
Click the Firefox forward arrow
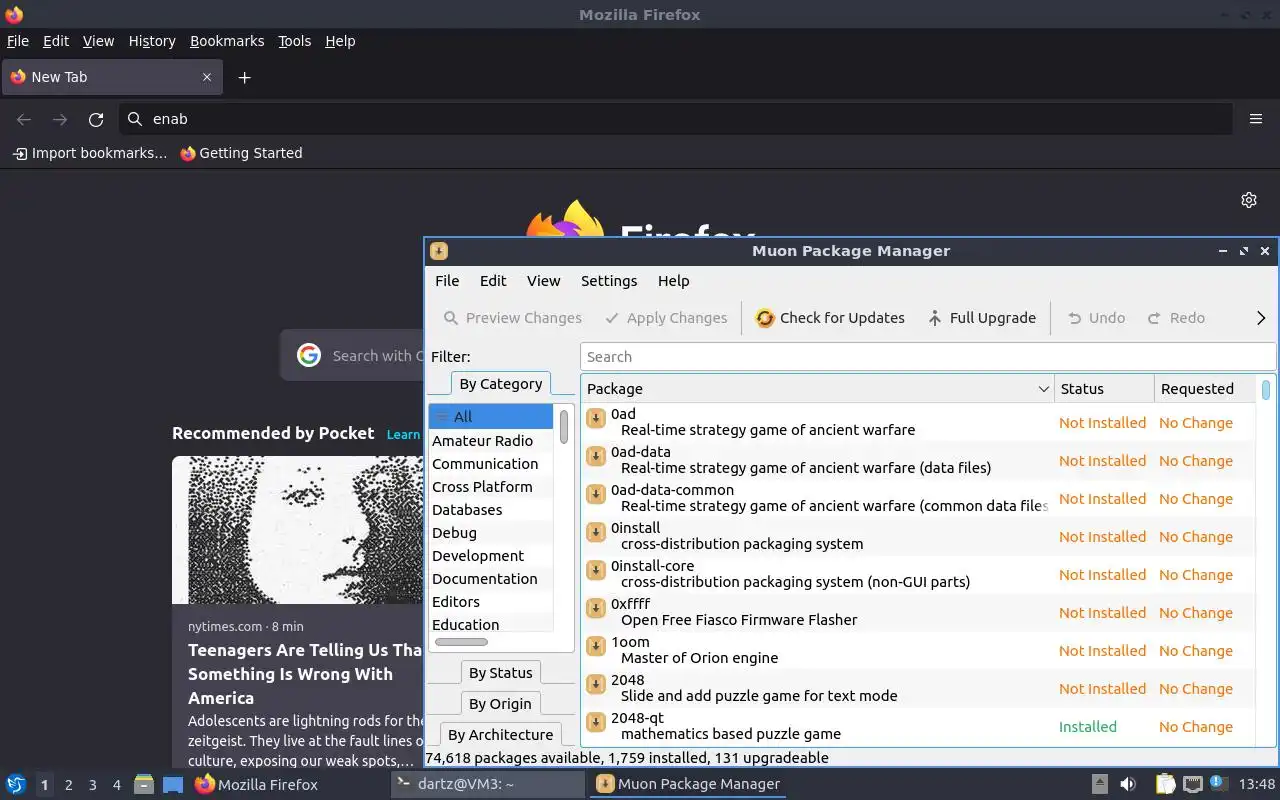pos(60,119)
